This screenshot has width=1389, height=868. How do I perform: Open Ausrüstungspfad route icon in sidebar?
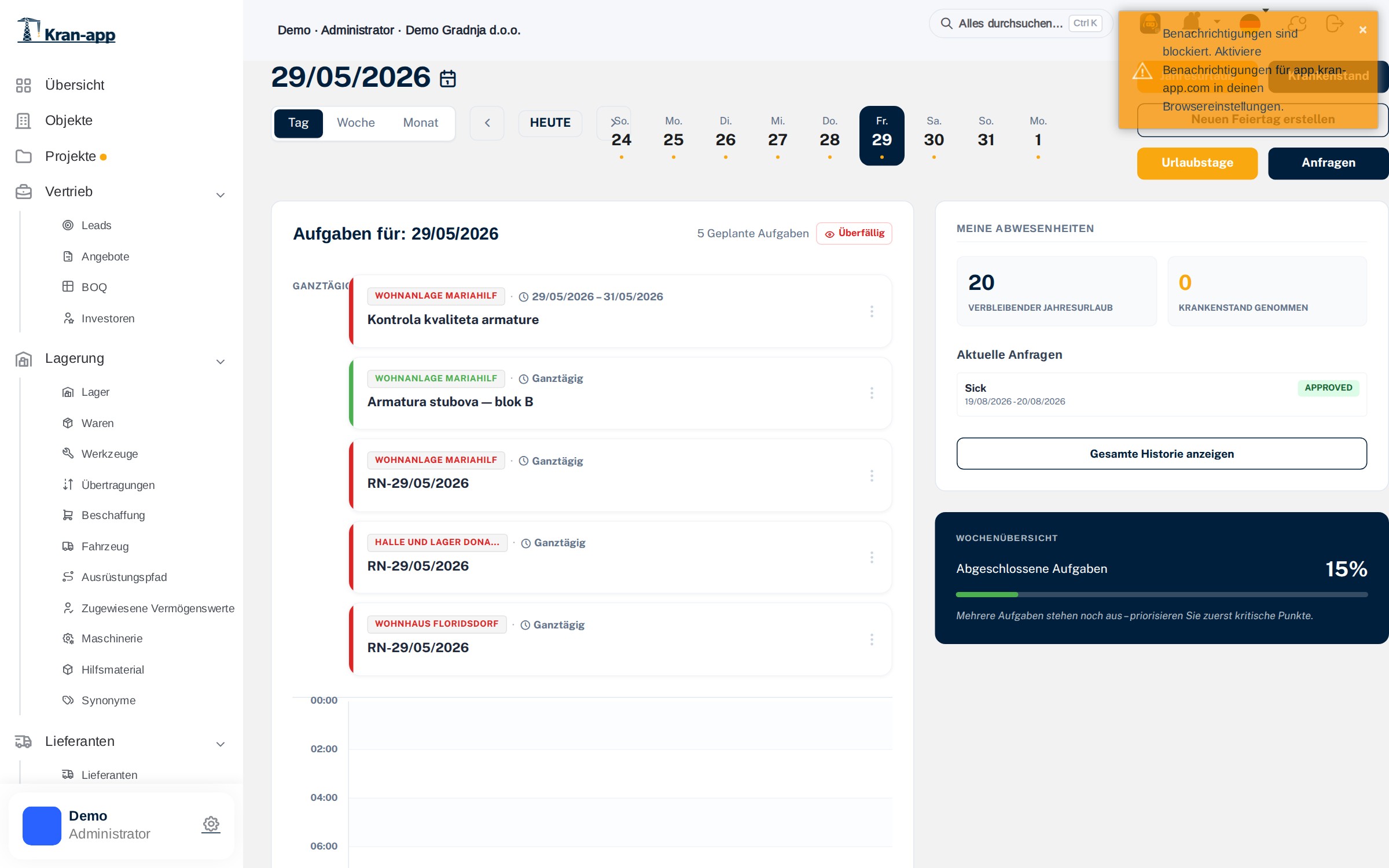click(x=68, y=577)
